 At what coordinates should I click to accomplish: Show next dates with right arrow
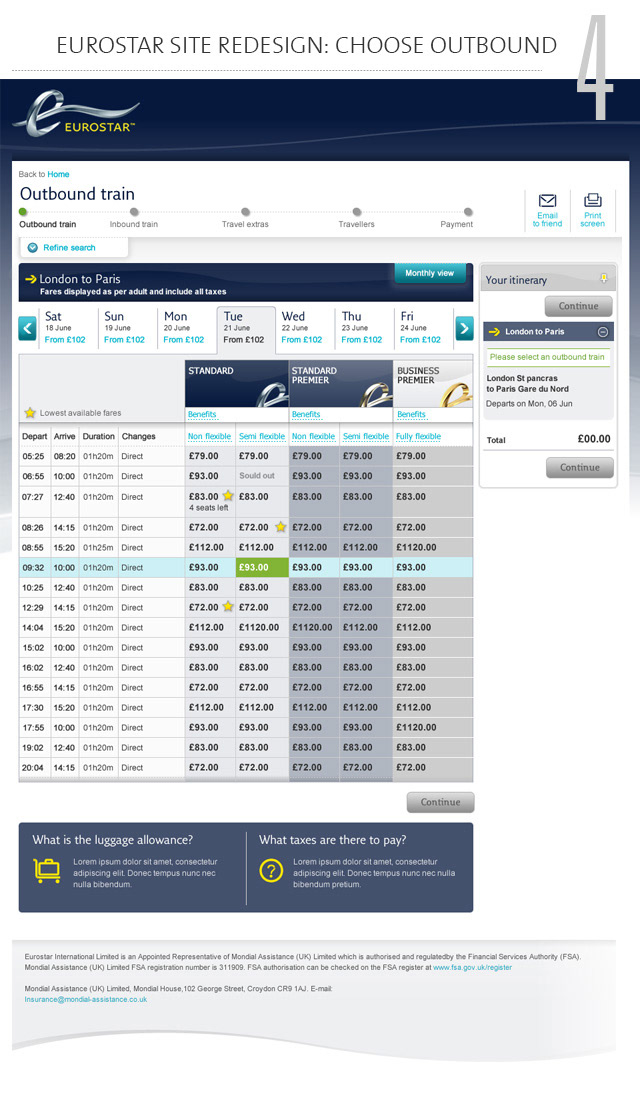click(x=464, y=328)
